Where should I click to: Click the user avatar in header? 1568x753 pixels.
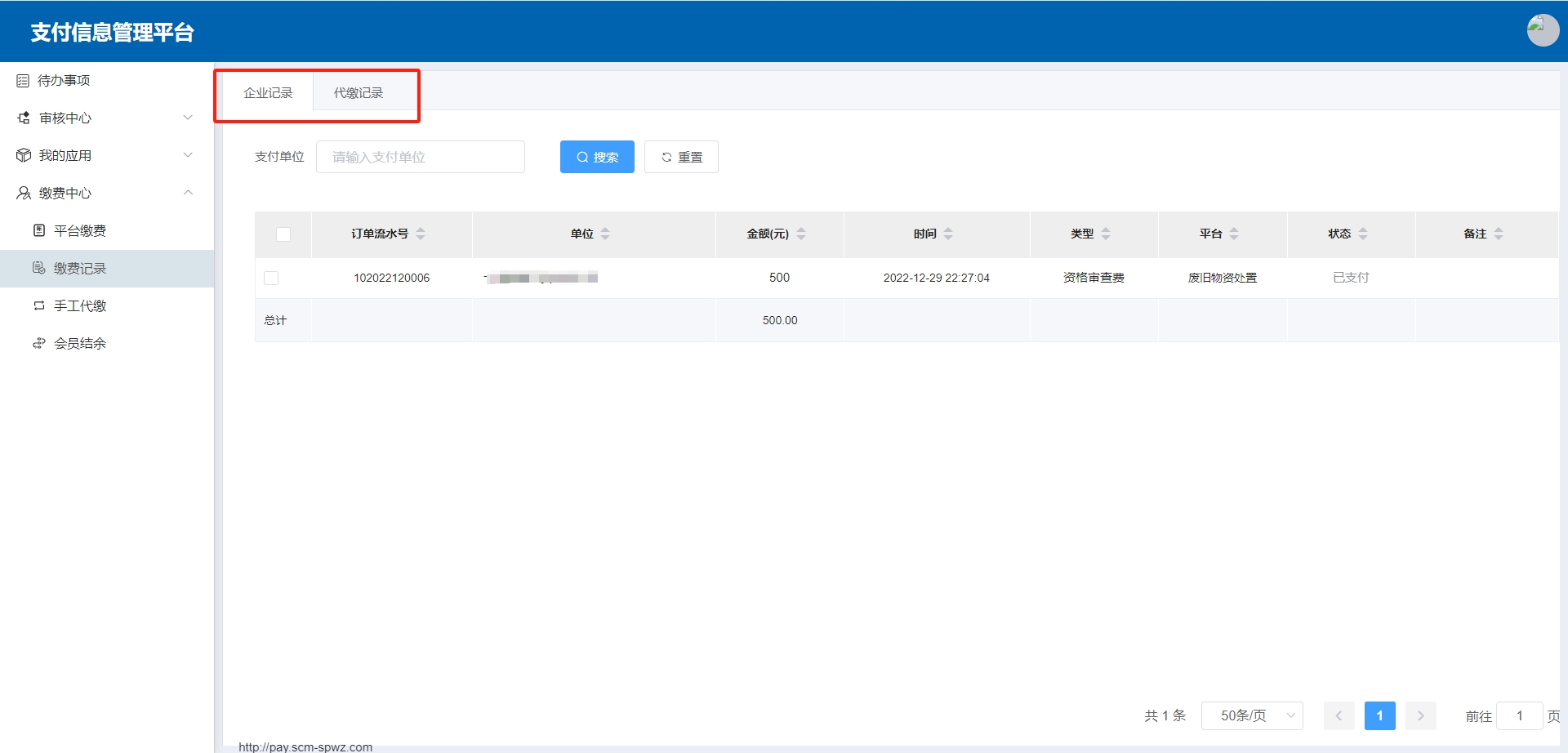(x=1542, y=30)
